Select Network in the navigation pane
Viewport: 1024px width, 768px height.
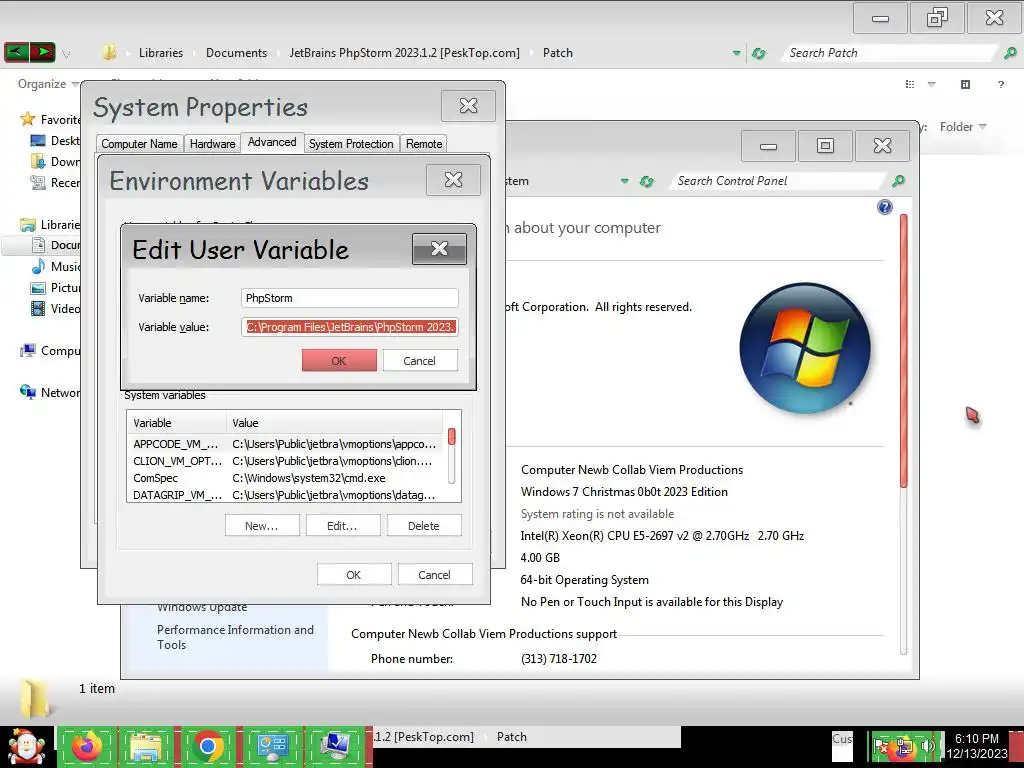[x=50, y=392]
